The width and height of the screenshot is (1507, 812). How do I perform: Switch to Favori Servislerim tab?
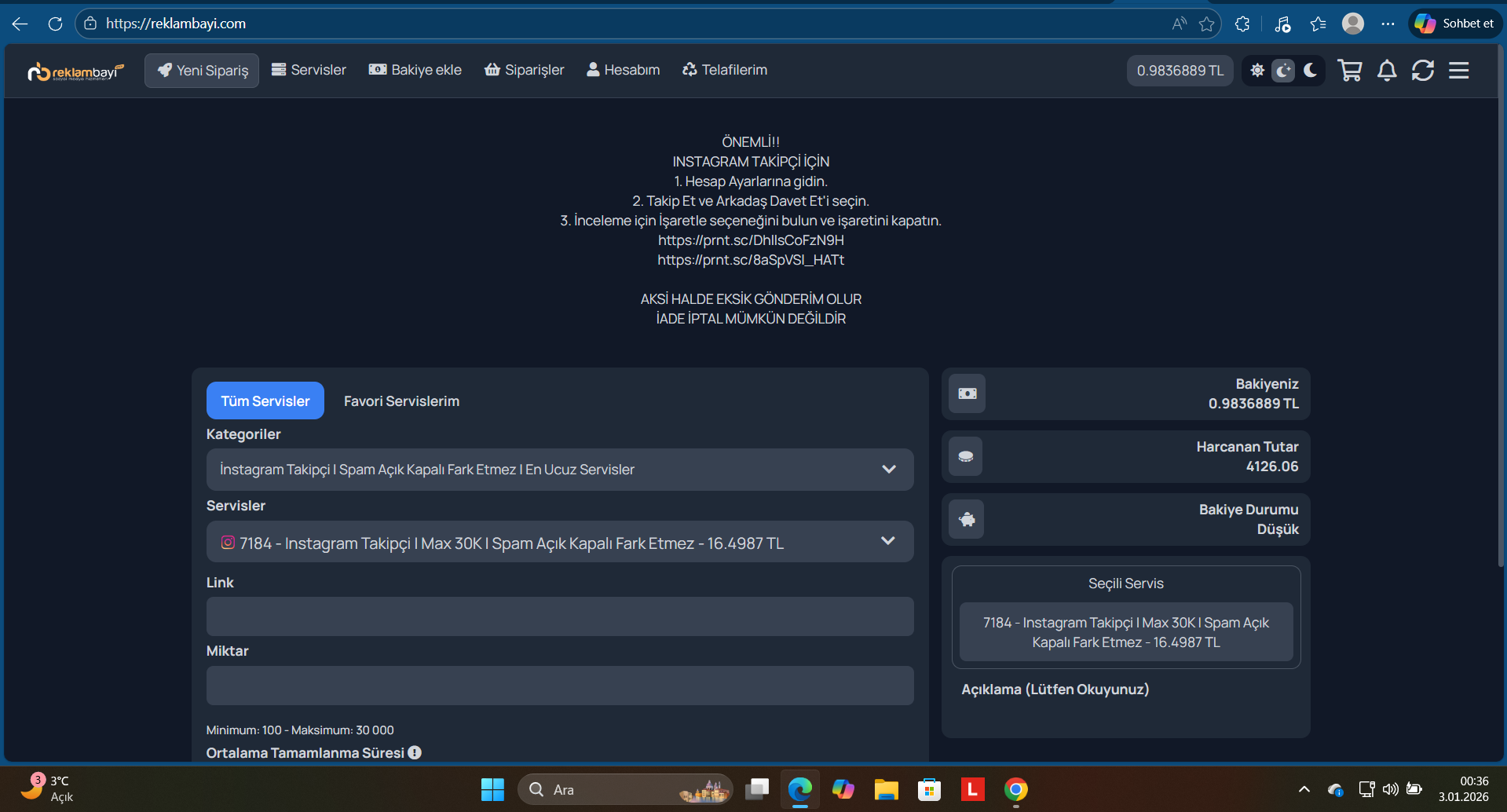(401, 401)
